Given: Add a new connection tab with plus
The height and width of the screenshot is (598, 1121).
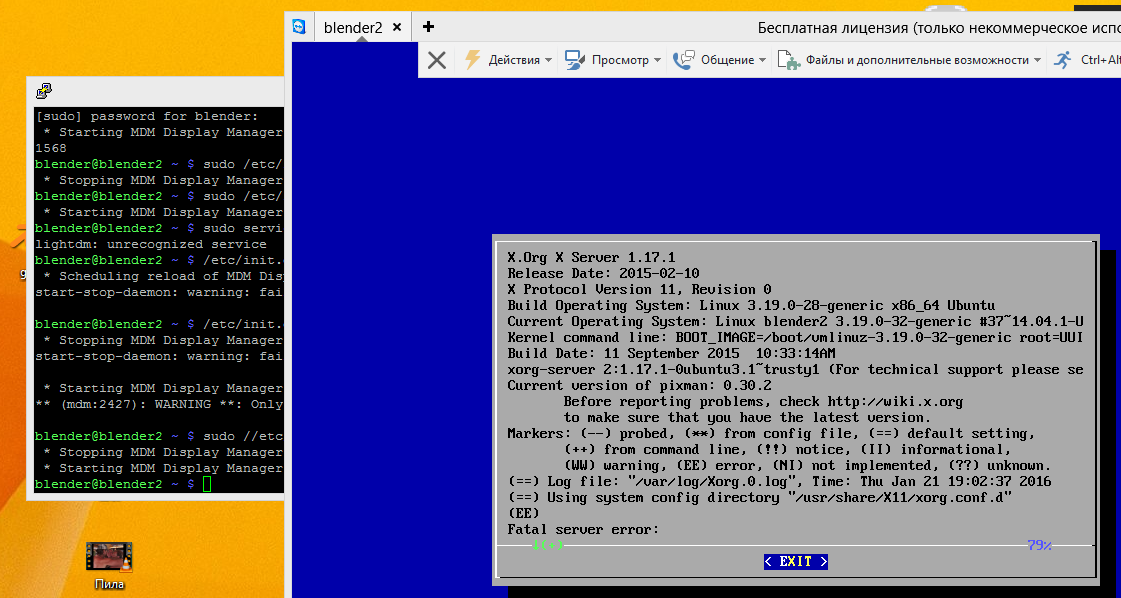Looking at the screenshot, I should [429, 27].
